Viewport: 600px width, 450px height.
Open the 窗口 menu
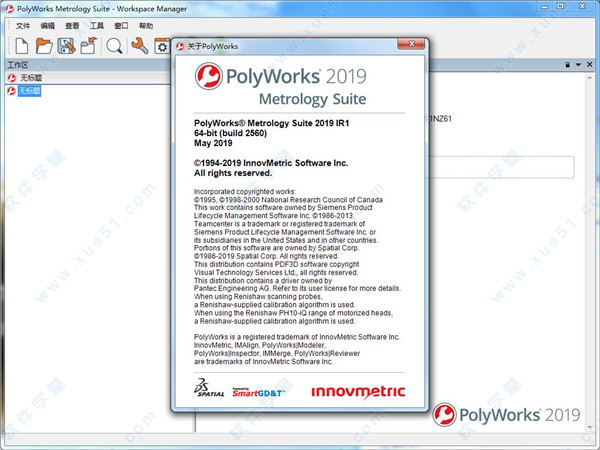pos(121,26)
